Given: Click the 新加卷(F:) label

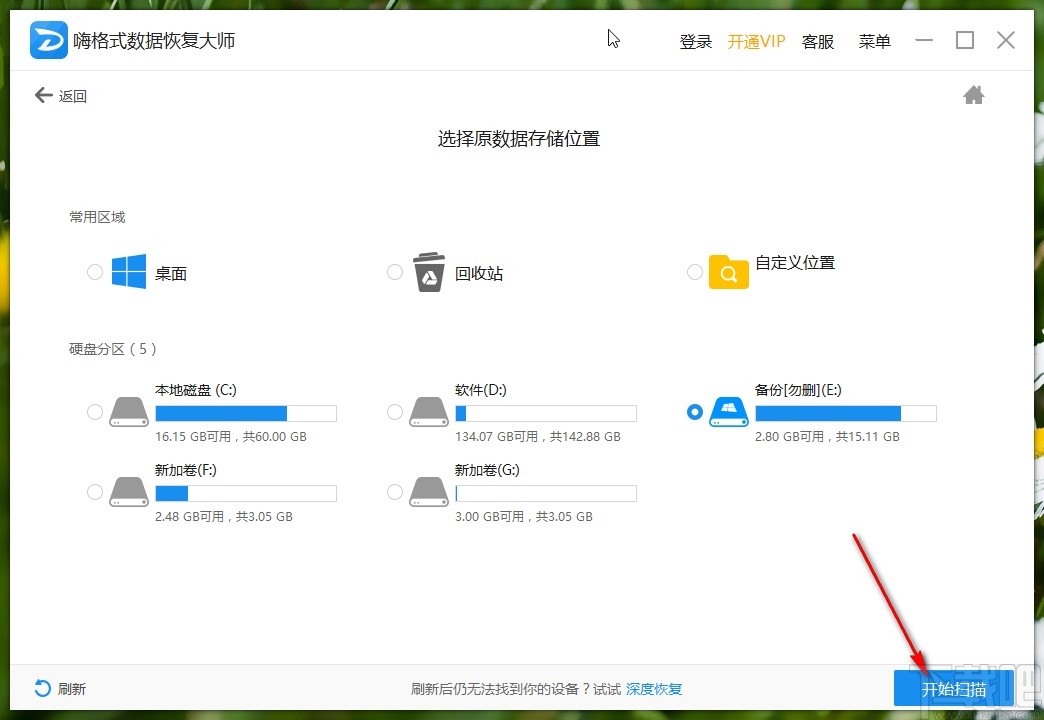Looking at the screenshot, I should [x=186, y=470].
